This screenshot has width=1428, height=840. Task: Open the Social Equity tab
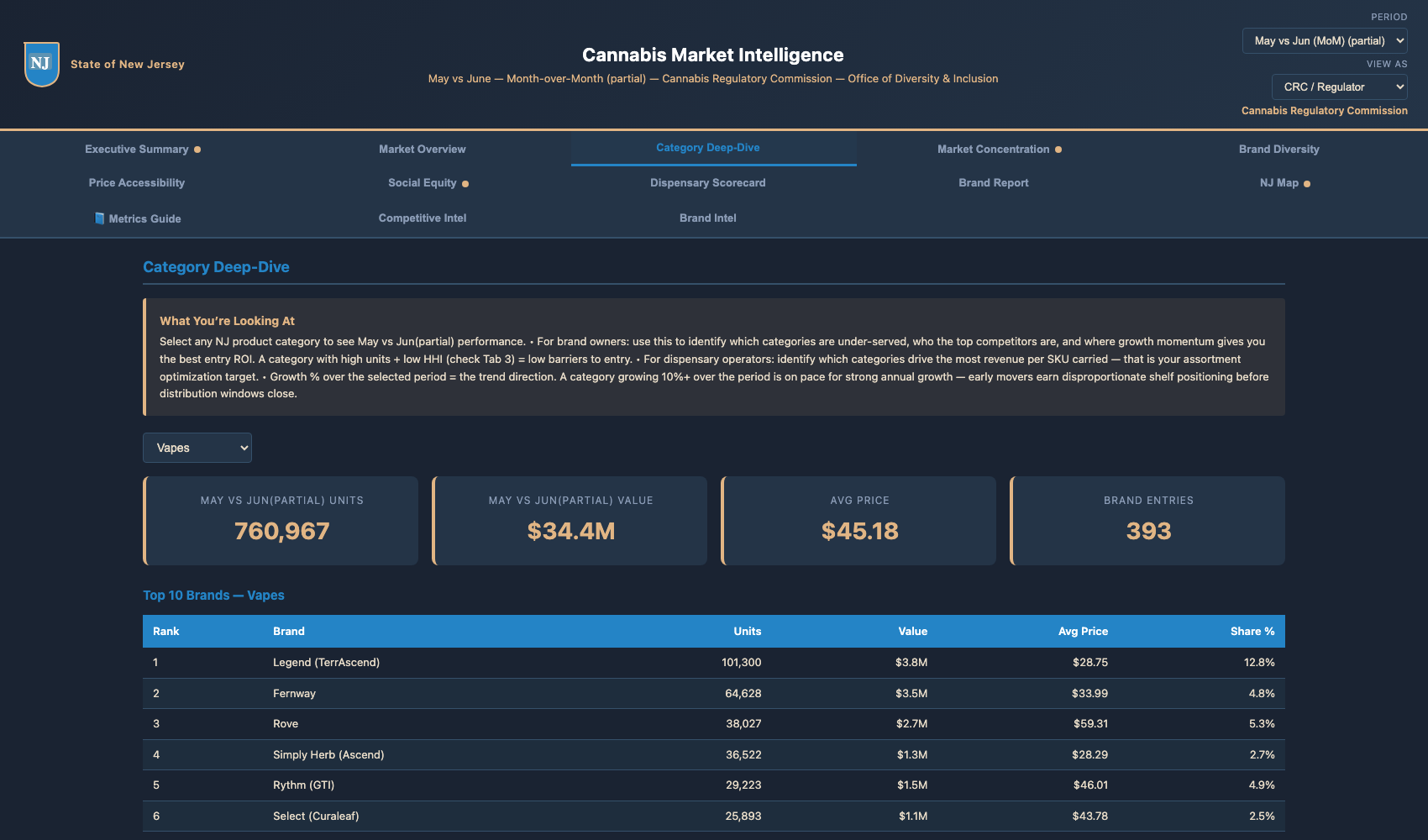[428, 182]
